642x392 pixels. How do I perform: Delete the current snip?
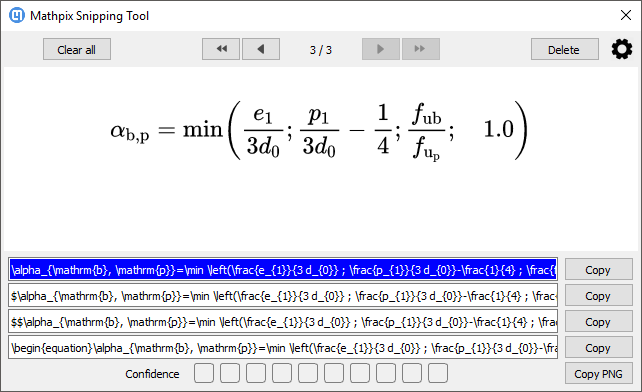click(565, 49)
